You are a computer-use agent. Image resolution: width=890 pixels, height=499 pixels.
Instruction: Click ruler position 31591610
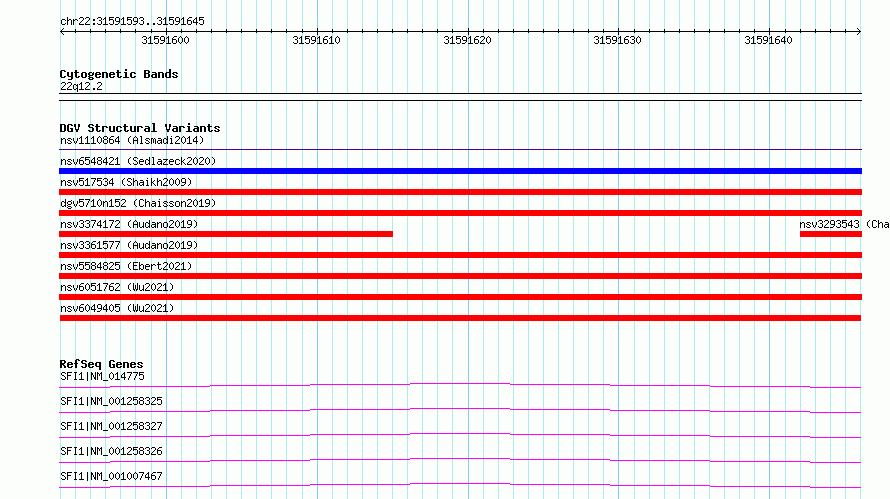tap(316, 40)
